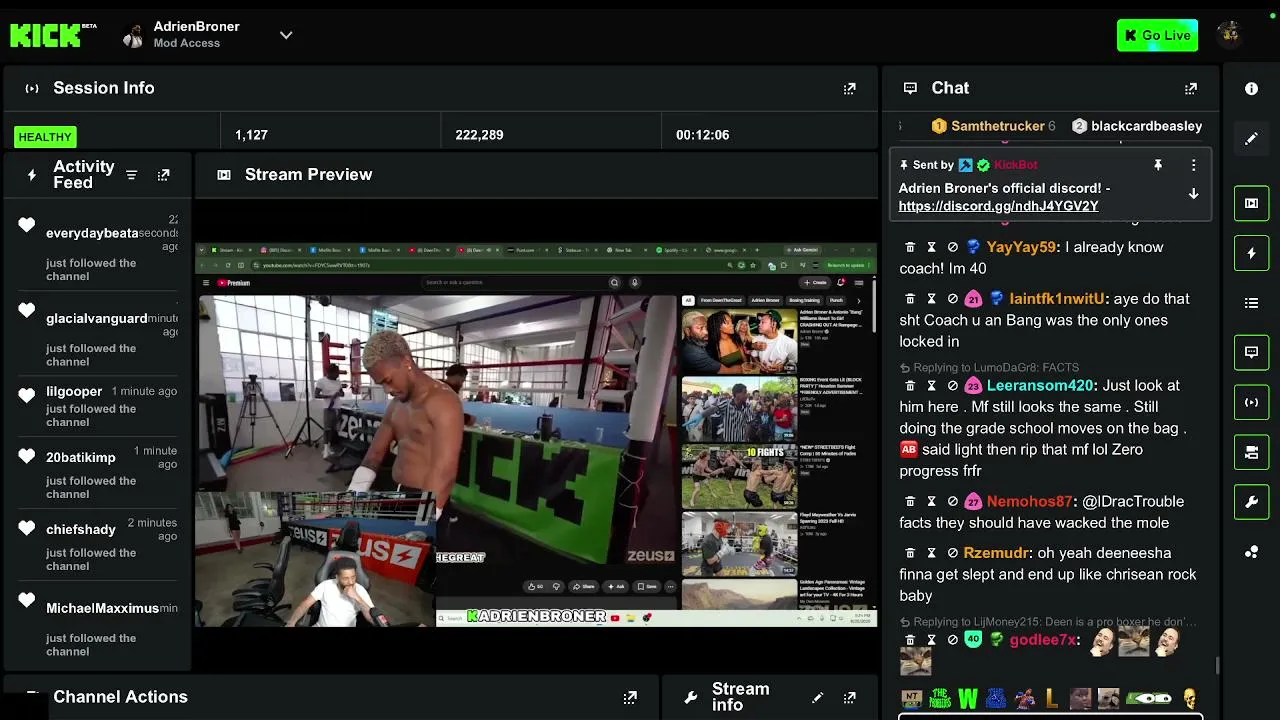
Task: Click the chat scrollbar thumb
Action: 1217,665
